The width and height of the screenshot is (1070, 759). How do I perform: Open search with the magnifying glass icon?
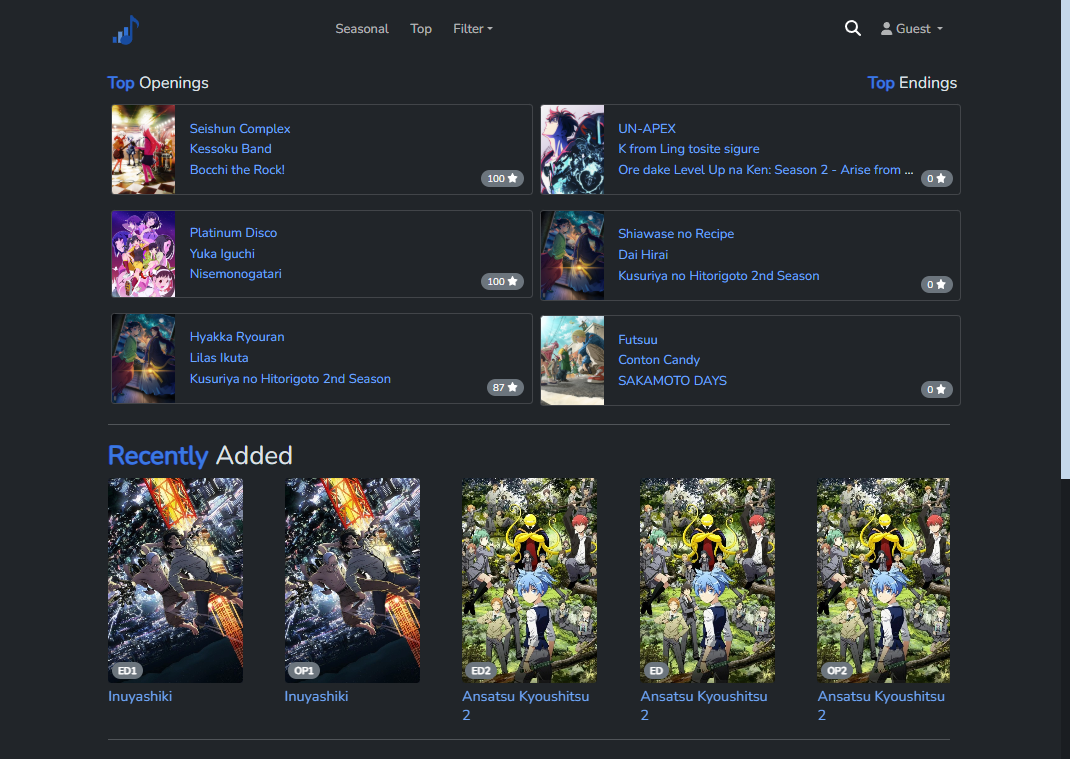coord(852,28)
